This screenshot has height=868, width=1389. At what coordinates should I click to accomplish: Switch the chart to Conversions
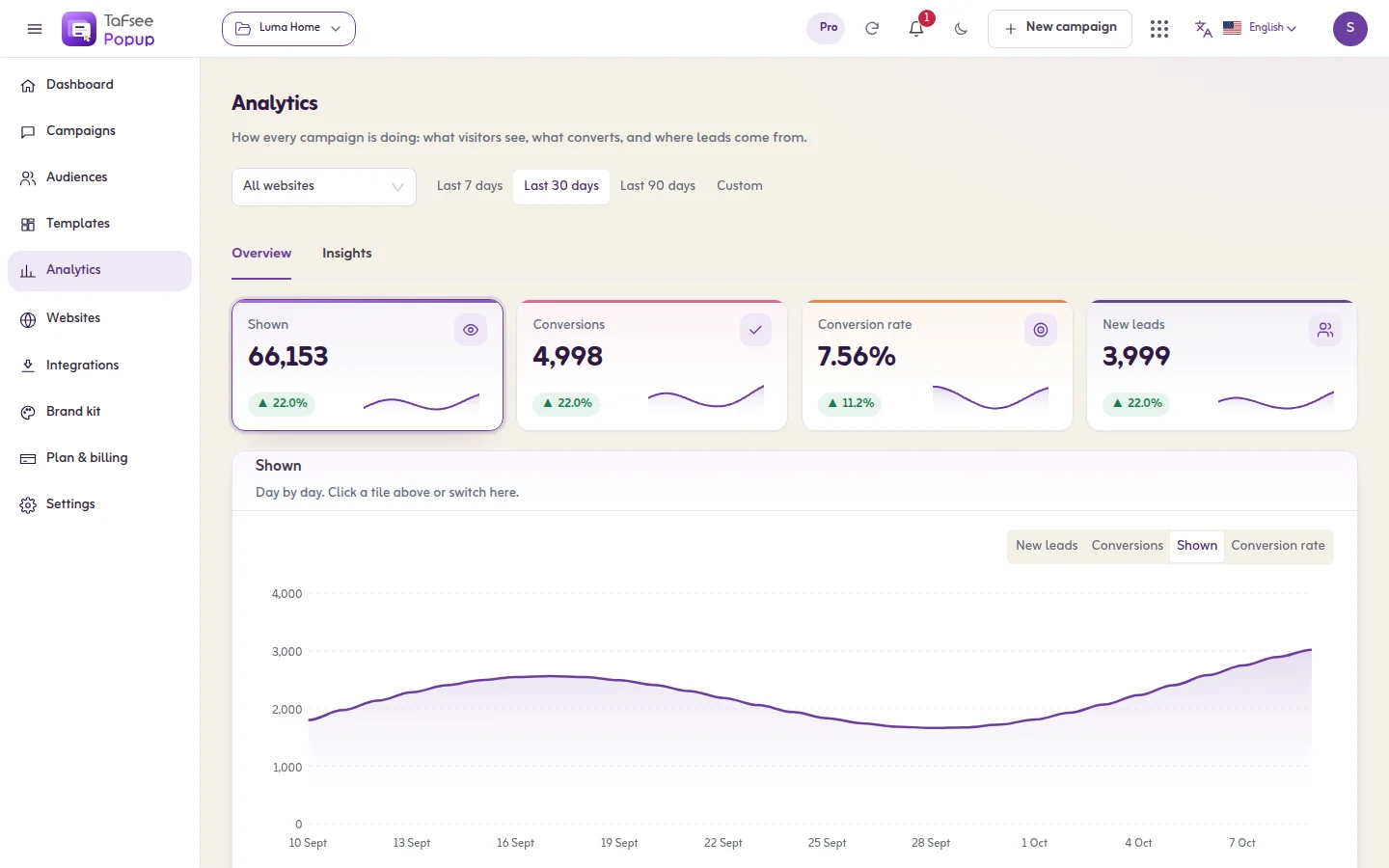click(1128, 546)
